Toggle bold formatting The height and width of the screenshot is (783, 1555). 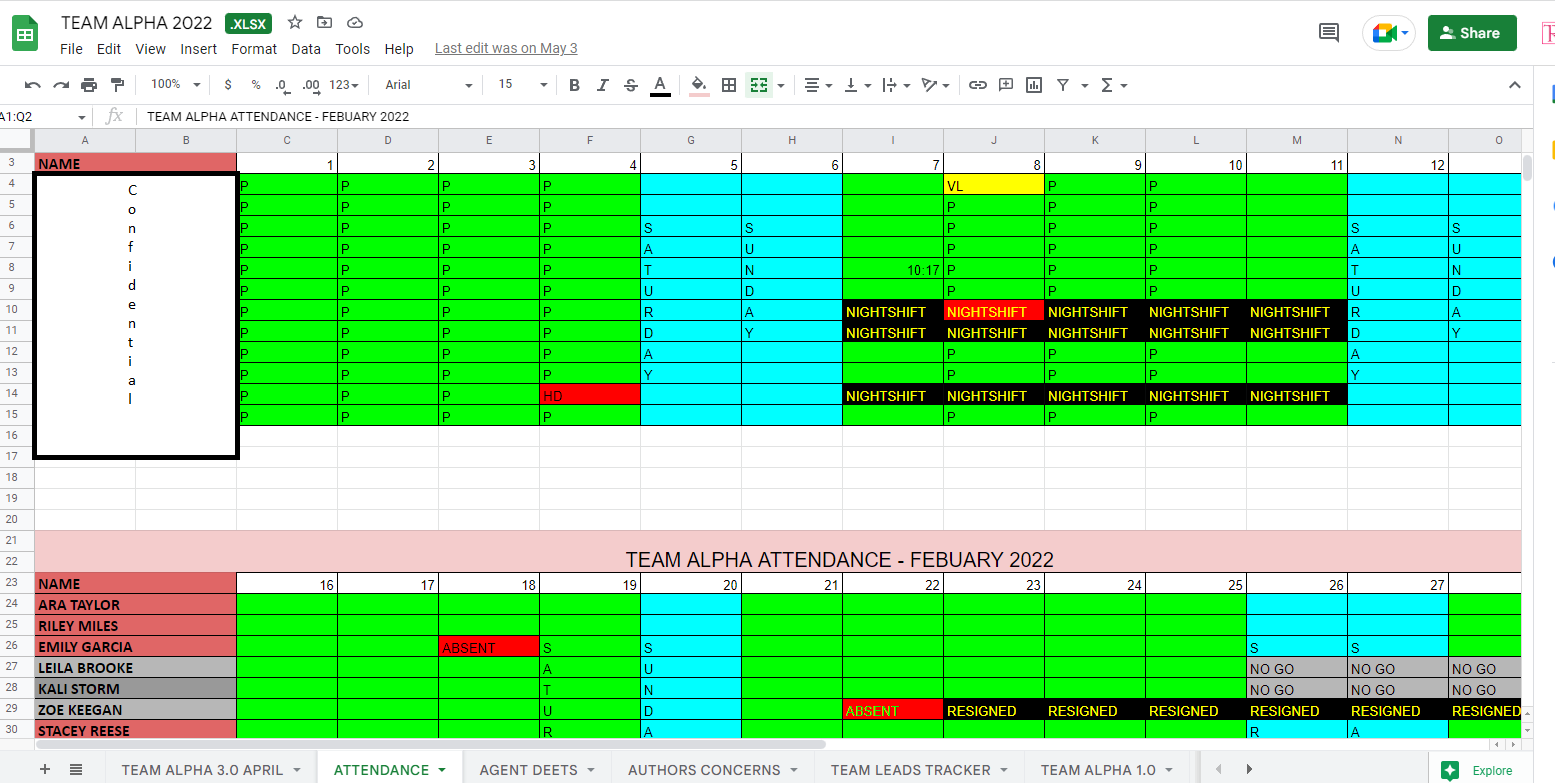click(x=574, y=85)
